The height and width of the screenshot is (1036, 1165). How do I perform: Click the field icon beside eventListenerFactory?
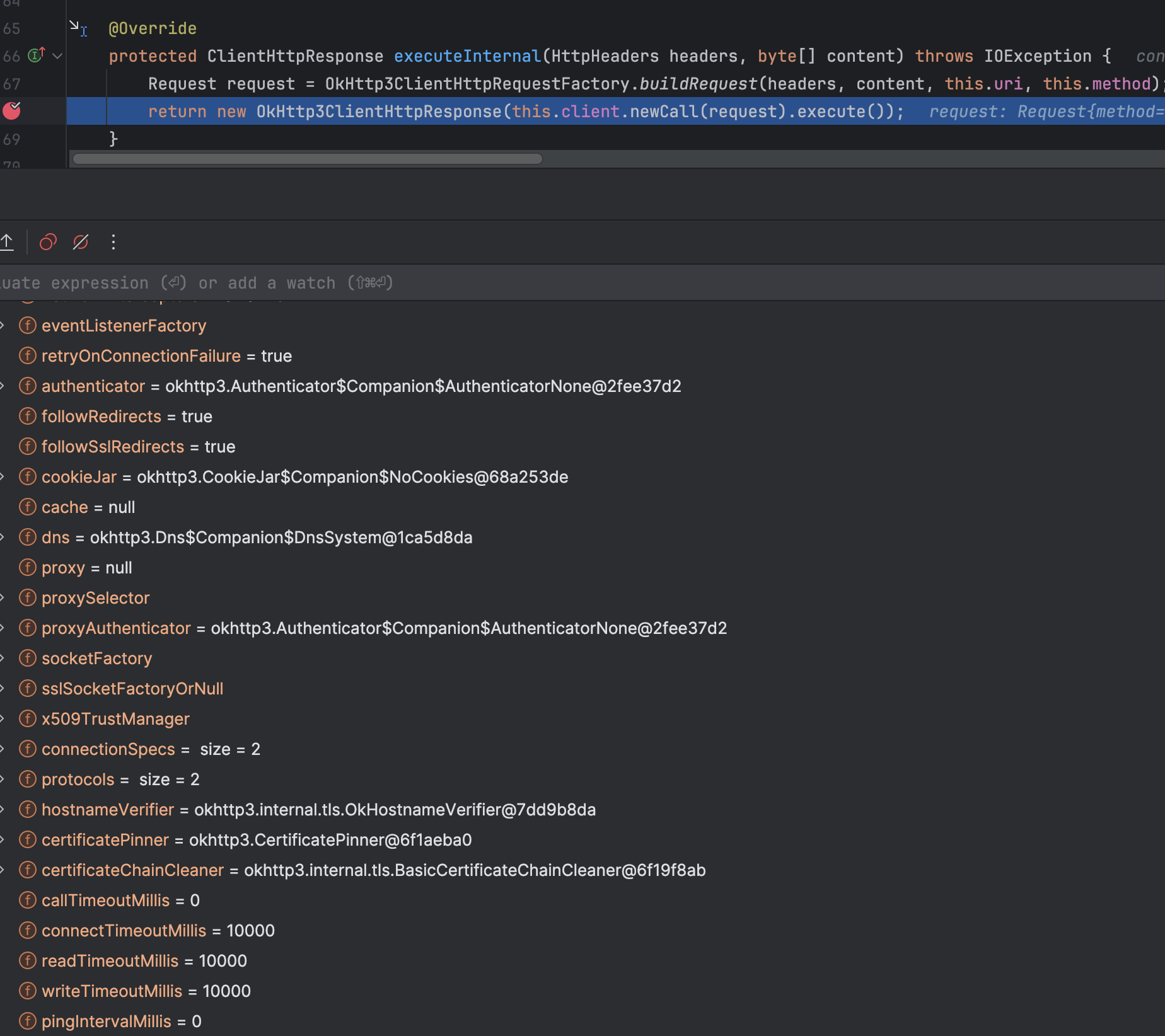pos(28,326)
